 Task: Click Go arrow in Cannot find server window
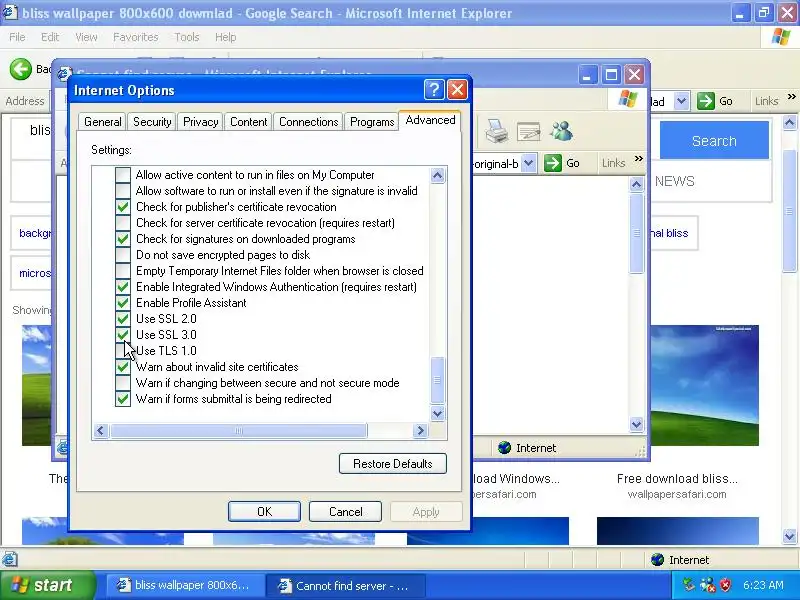pyautogui.click(x=553, y=163)
